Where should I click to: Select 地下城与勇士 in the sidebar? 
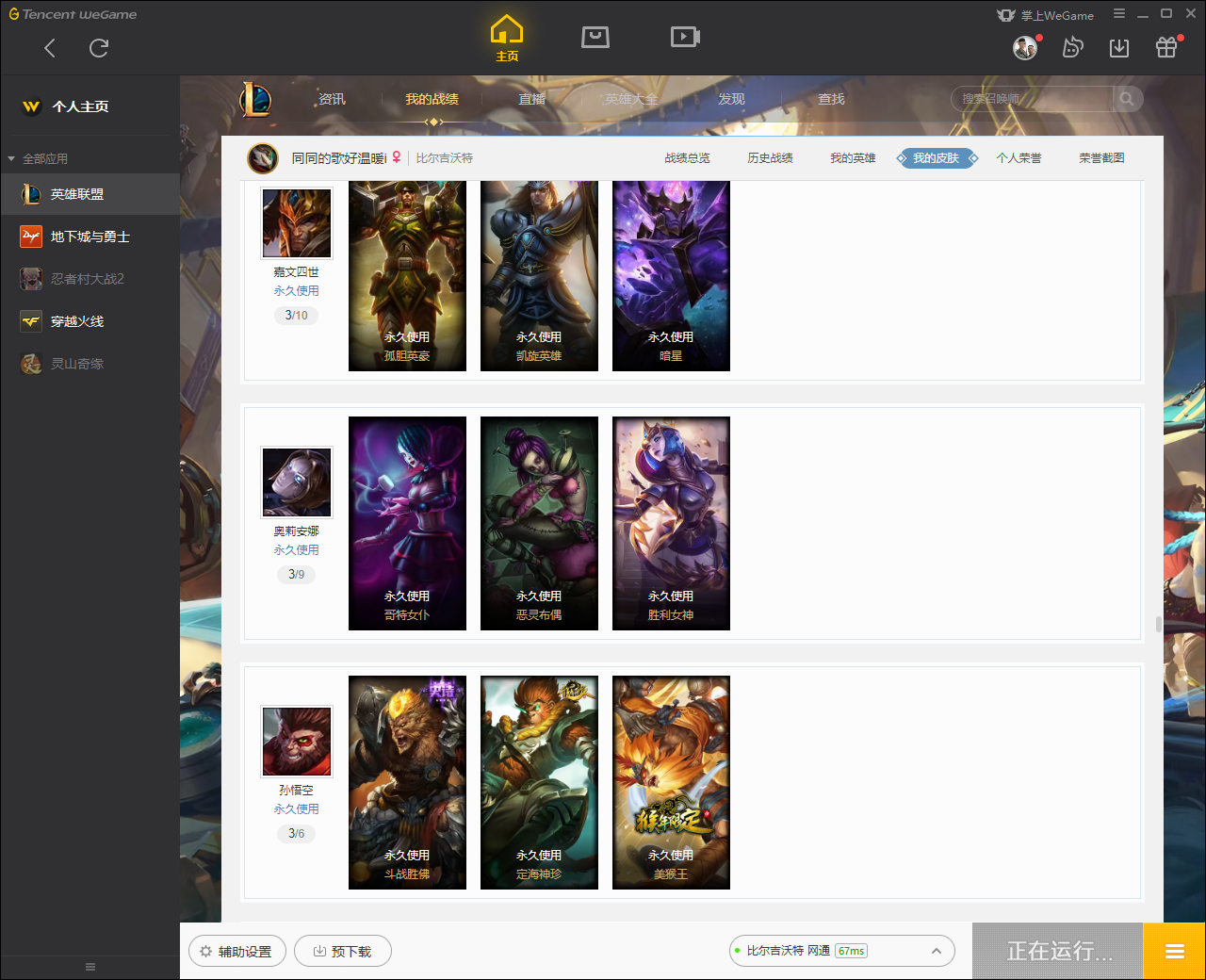(90, 237)
